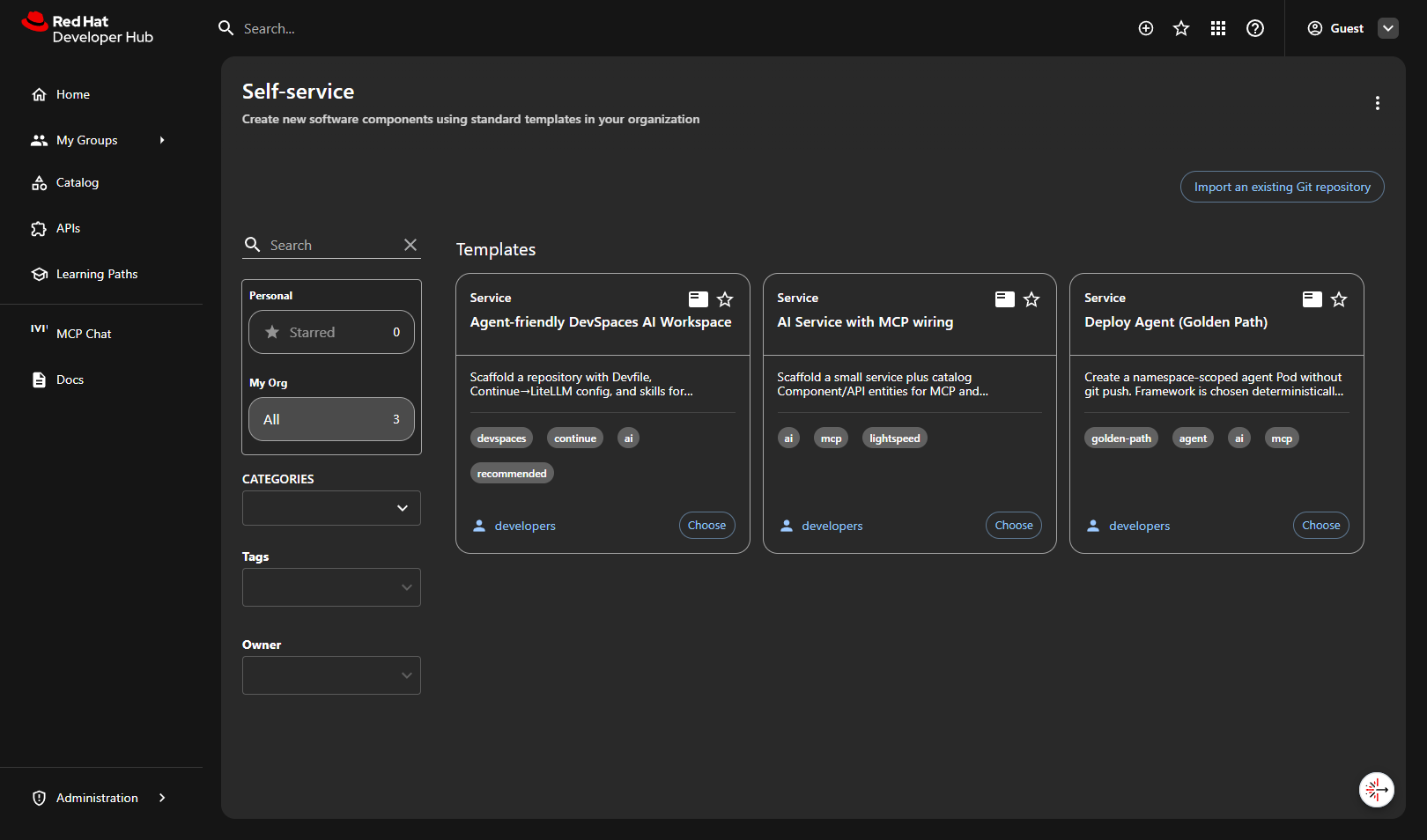Open developers owner link on AI Service card
The height and width of the screenshot is (840, 1427).
tap(832, 526)
